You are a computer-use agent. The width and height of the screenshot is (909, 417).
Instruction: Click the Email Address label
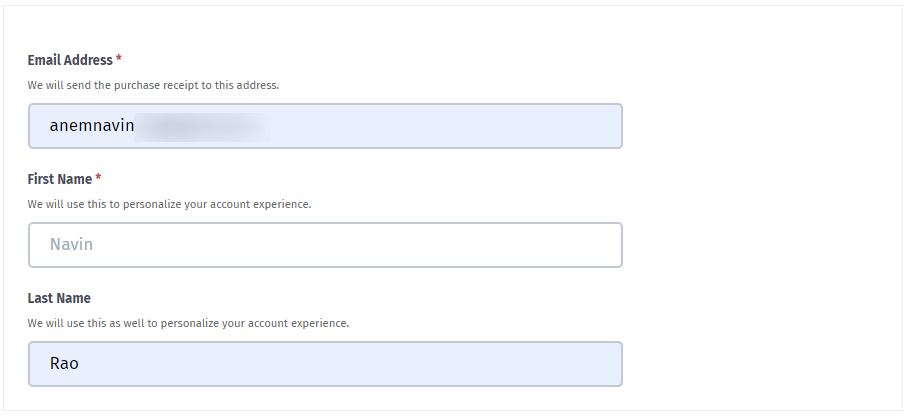coord(70,60)
